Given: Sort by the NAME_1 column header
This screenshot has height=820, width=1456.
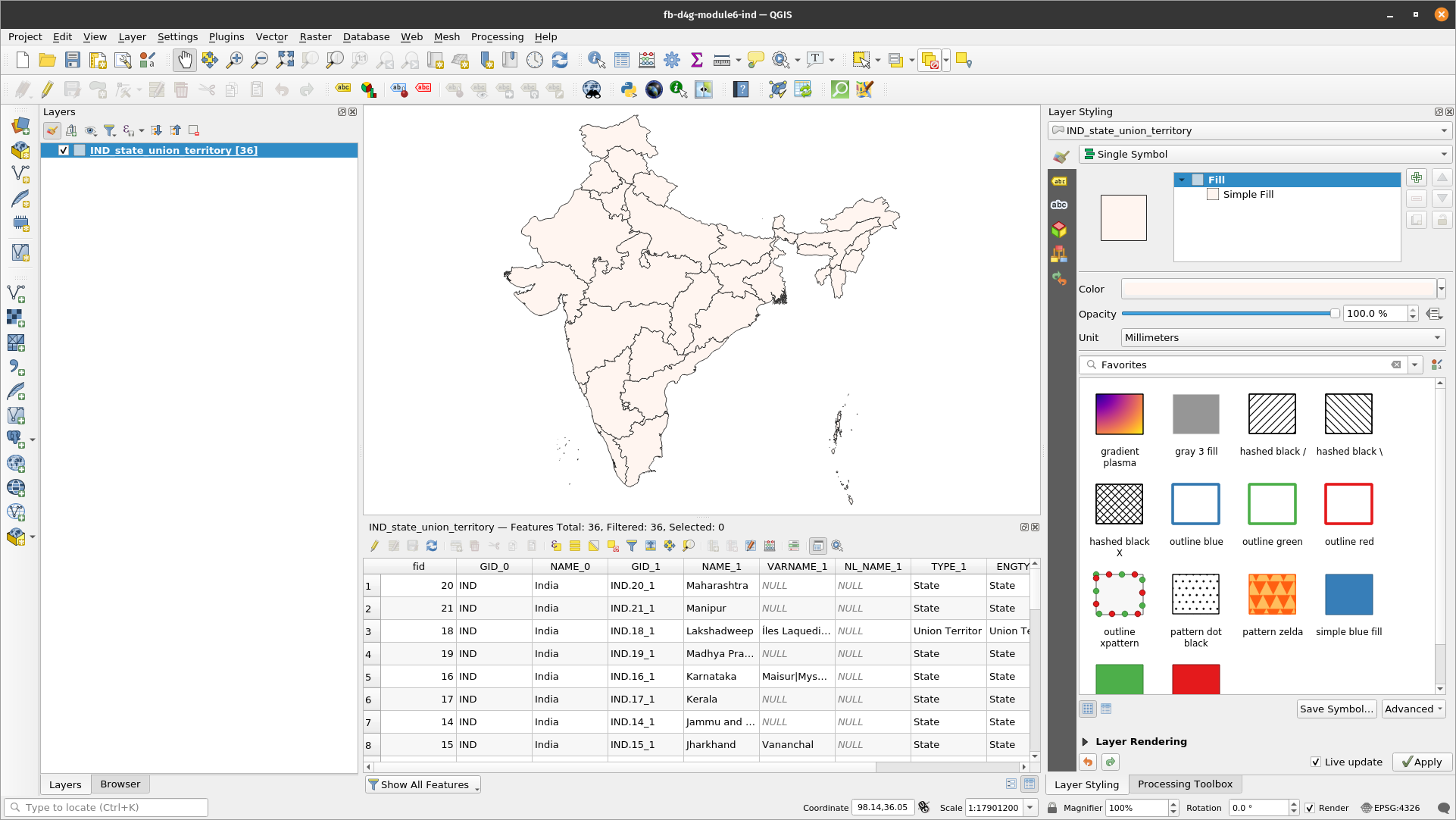Looking at the screenshot, I should tap(721, 566).
